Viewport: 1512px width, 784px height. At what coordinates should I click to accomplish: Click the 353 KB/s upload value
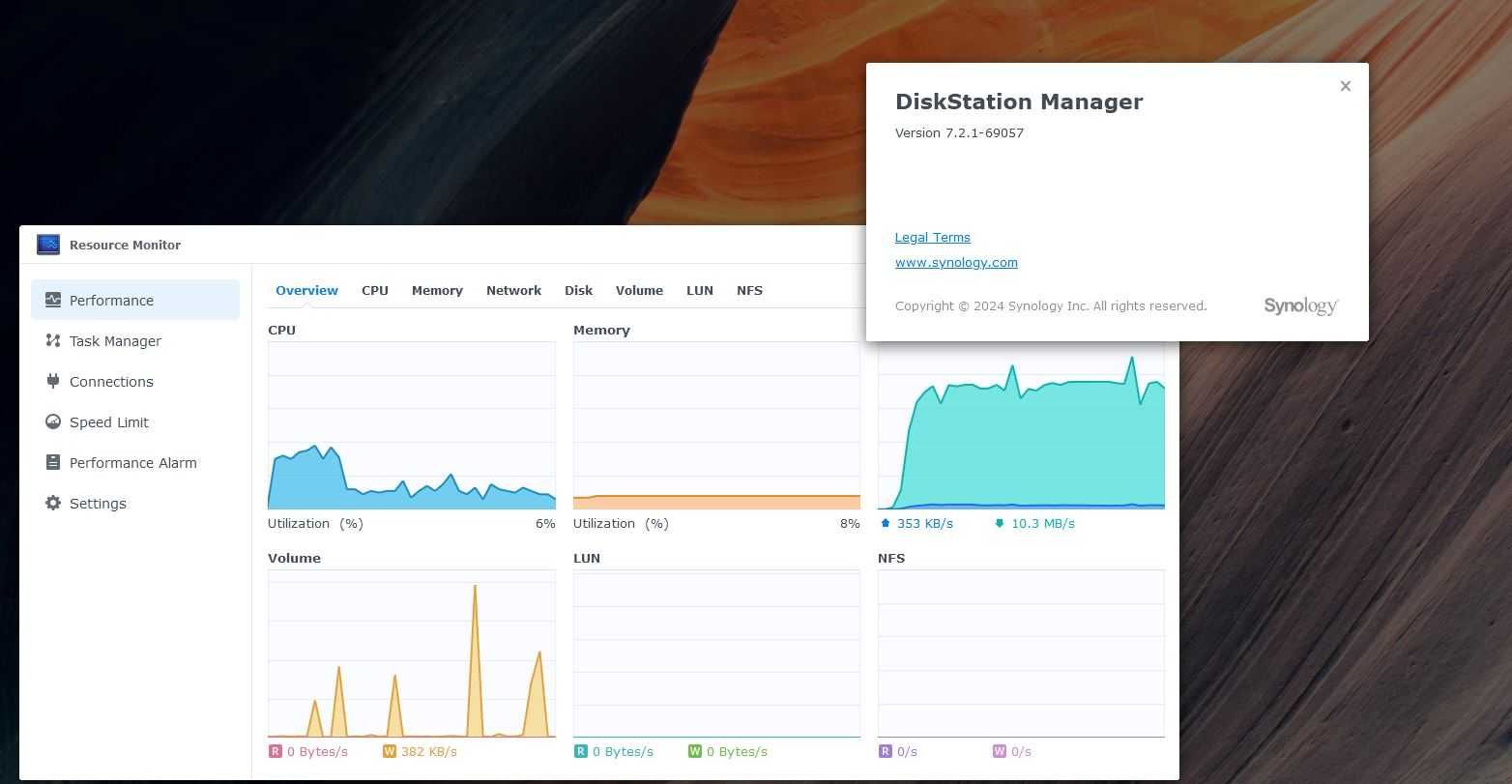(925, 523)
